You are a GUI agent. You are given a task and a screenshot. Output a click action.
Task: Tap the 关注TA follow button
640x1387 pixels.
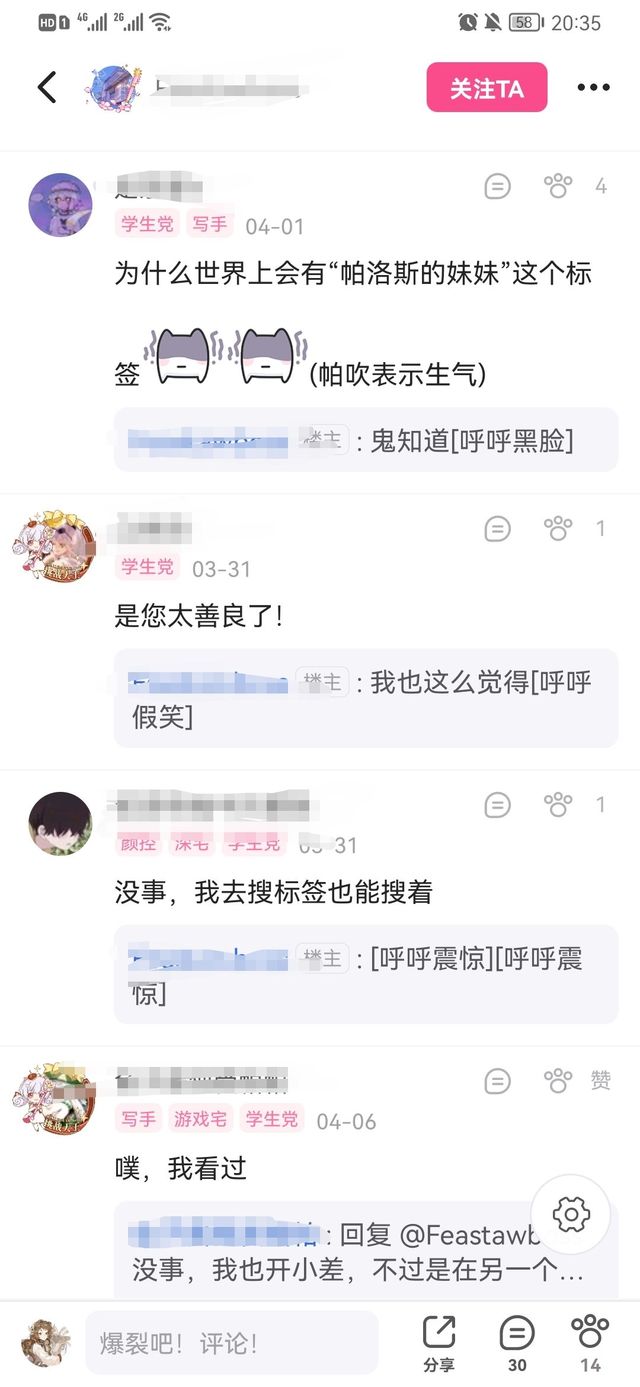click(487, 88)
